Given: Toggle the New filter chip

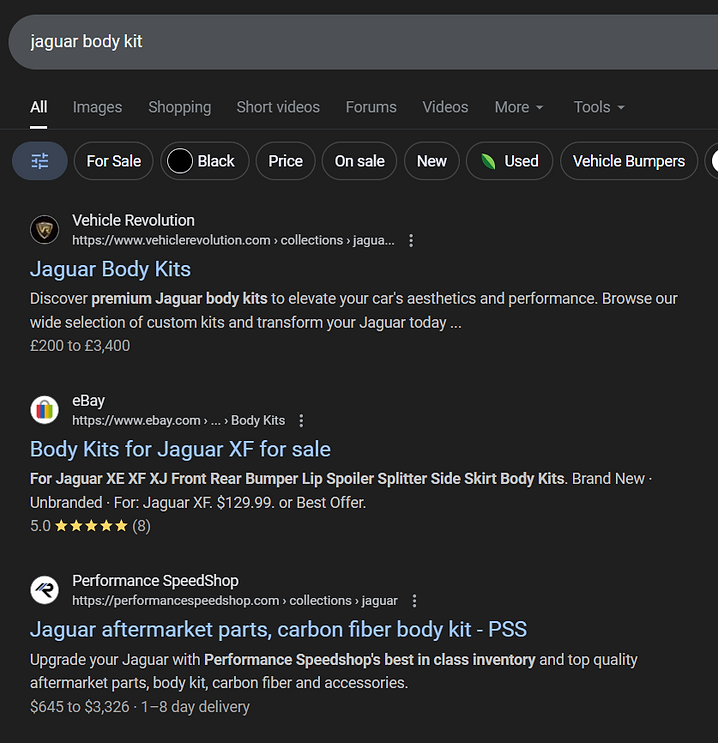Looking at the screenshot, I should pyautogui.click(x=432, y=161).
